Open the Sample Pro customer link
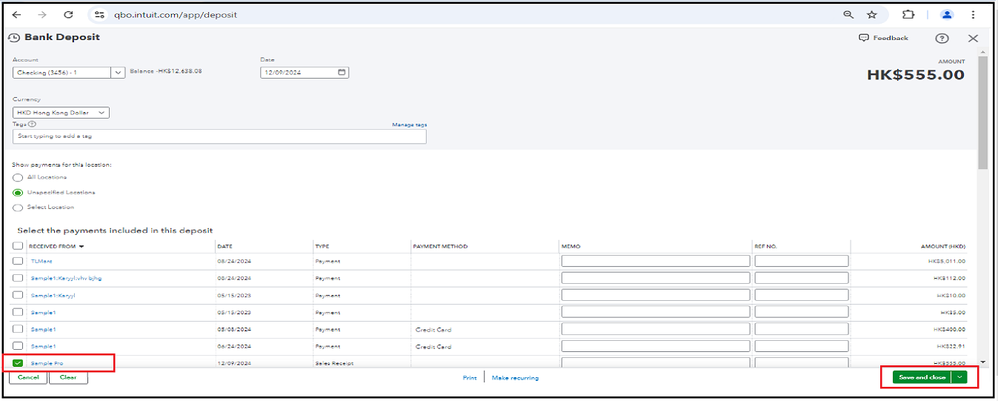 [x=46, y=363]
